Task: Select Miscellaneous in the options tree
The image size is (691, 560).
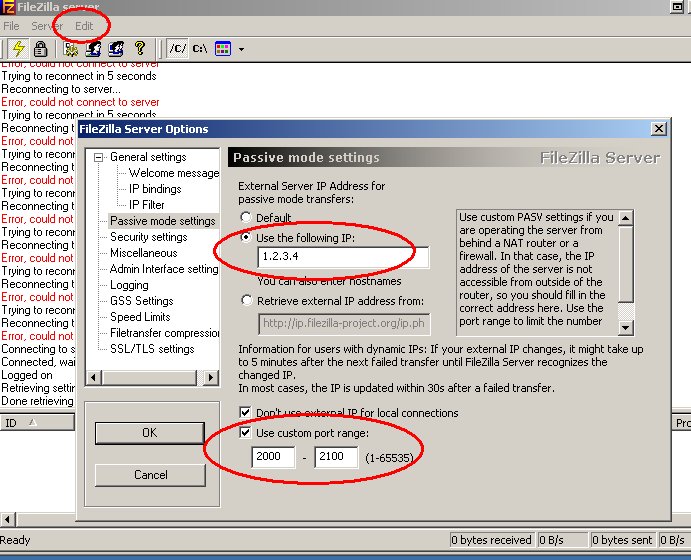Action: 144,253
